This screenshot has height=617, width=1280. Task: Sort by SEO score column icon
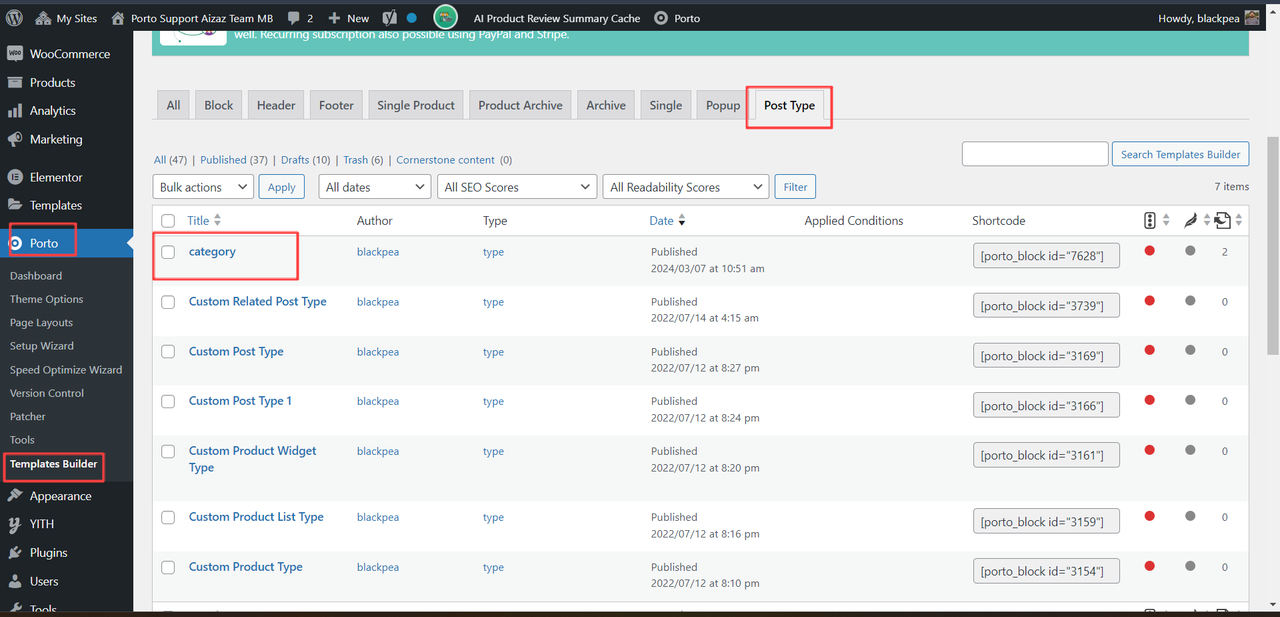[1150, 220]
